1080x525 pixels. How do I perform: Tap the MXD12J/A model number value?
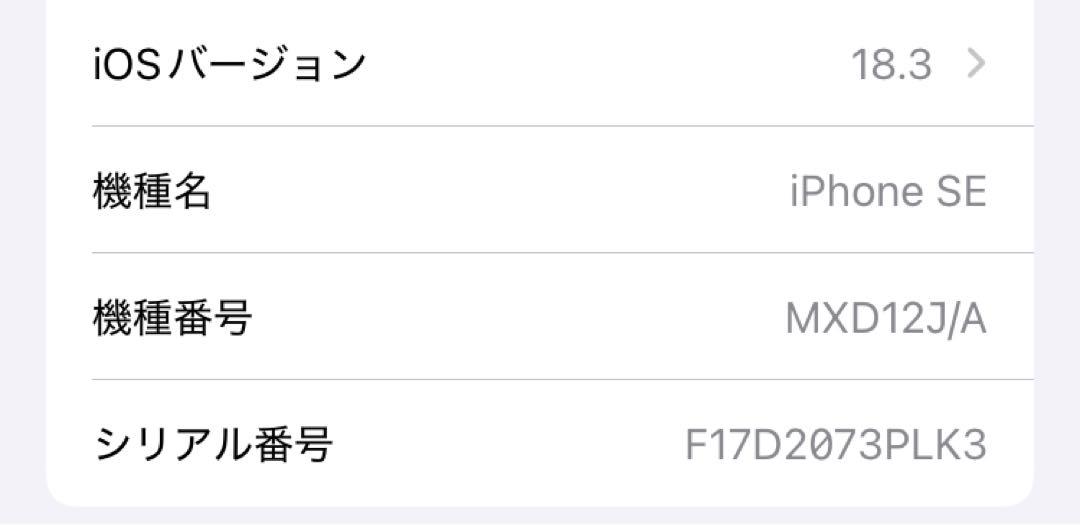pos(886,319)
